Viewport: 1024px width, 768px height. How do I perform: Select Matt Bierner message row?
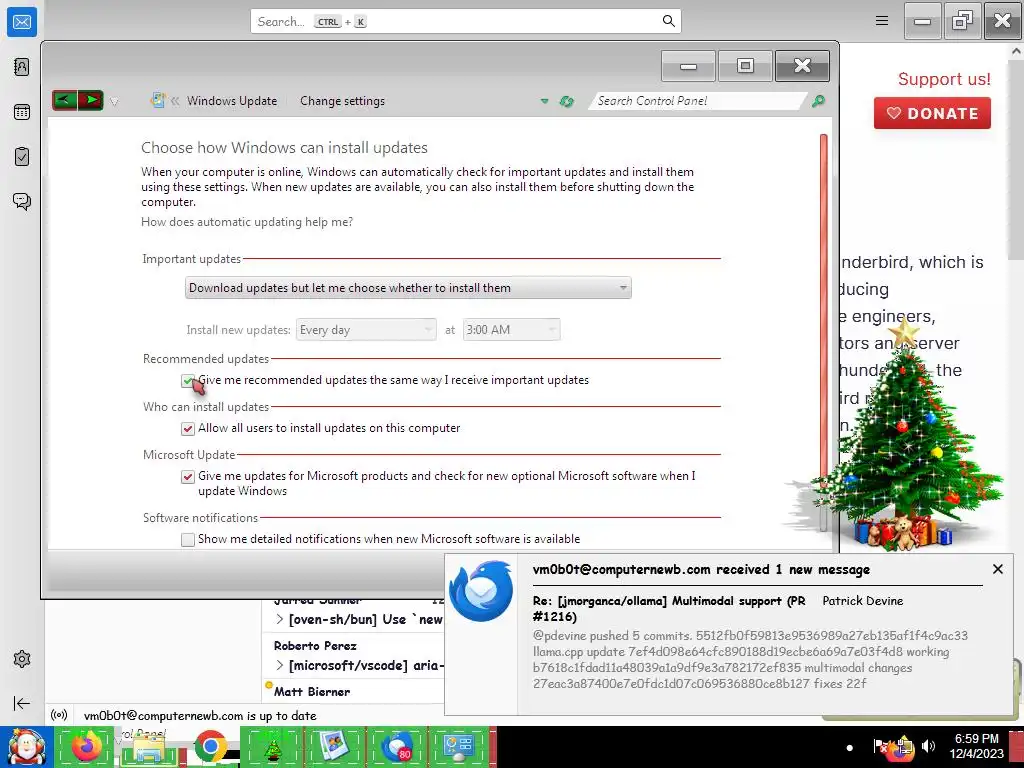[x=353, y=692]
